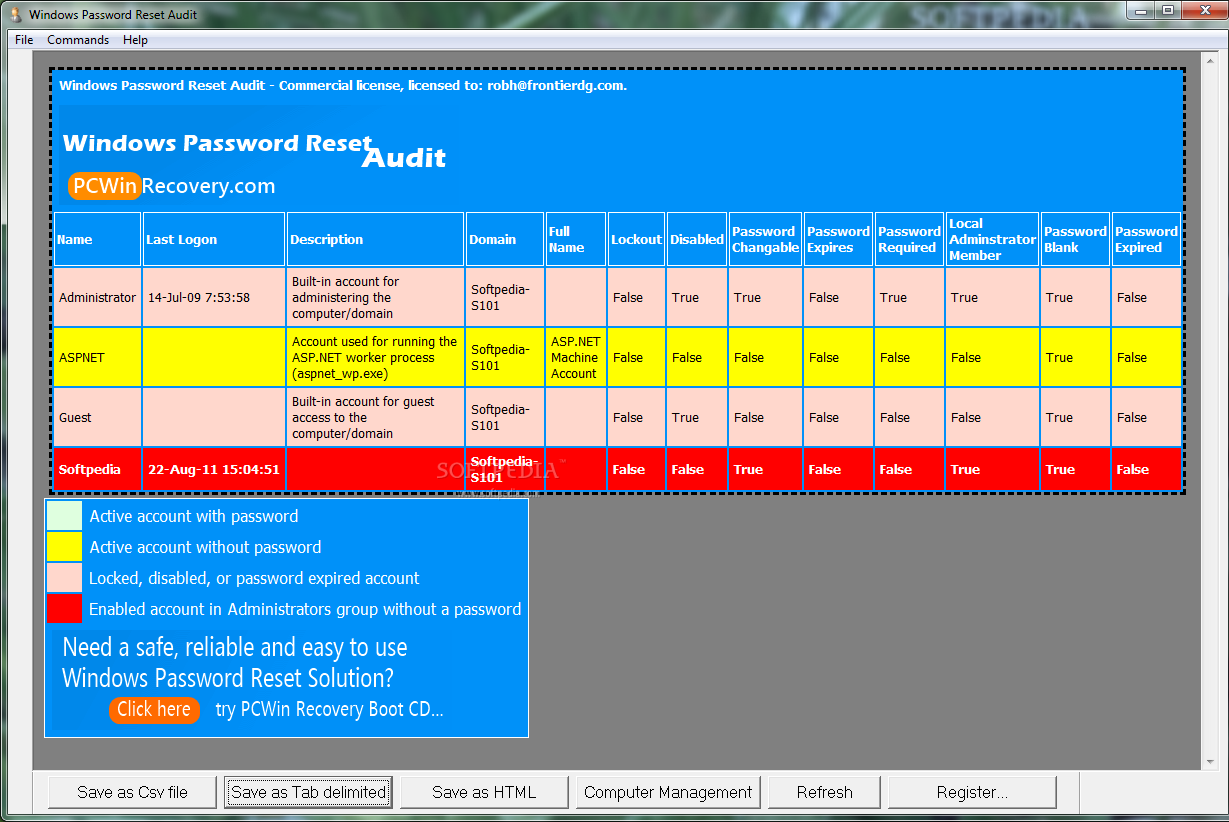Screen dimensions: 1229x822
Task: Click 'Enabled account in Administrators group' legend text
Action: pyautogui.click(x=305, y=610)
